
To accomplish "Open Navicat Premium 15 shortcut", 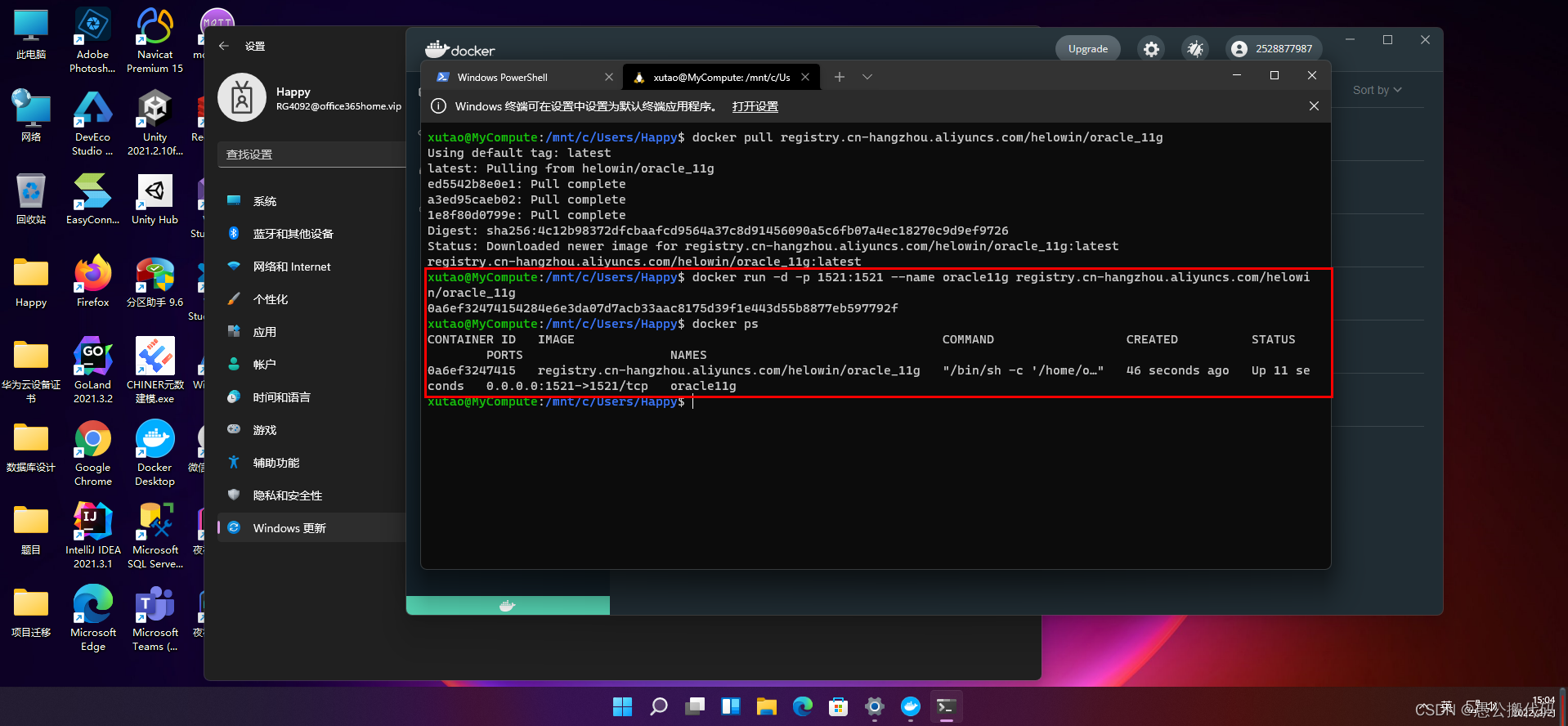I will pos(155,41).
